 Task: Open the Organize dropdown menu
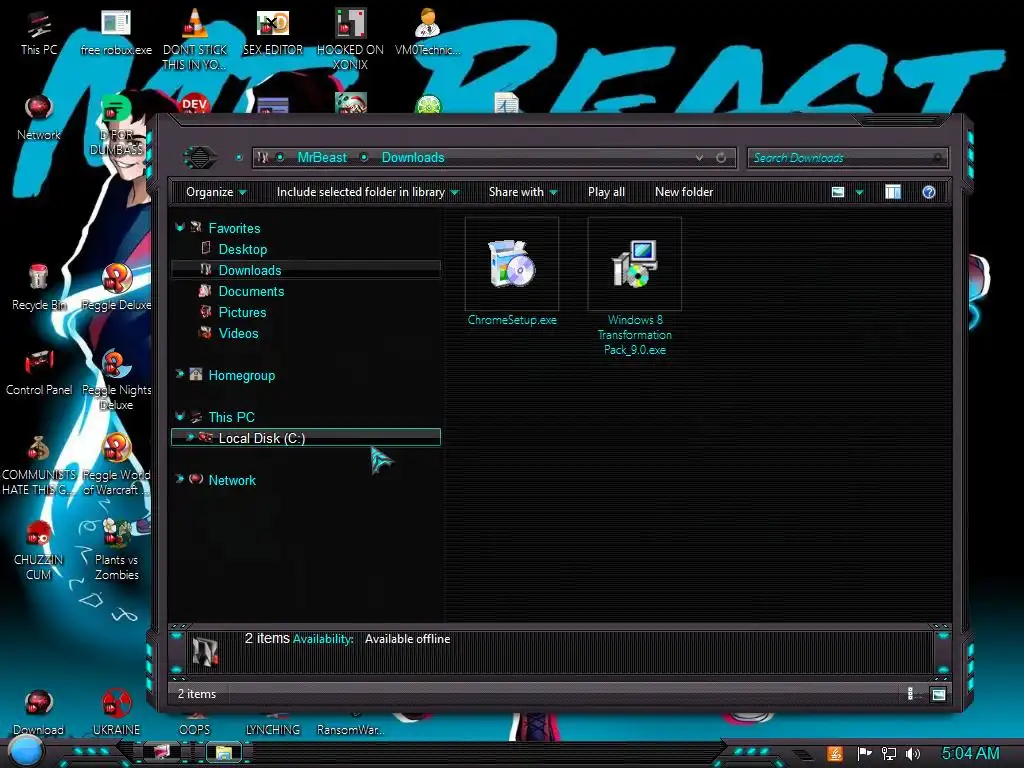[x=216, y=192]
